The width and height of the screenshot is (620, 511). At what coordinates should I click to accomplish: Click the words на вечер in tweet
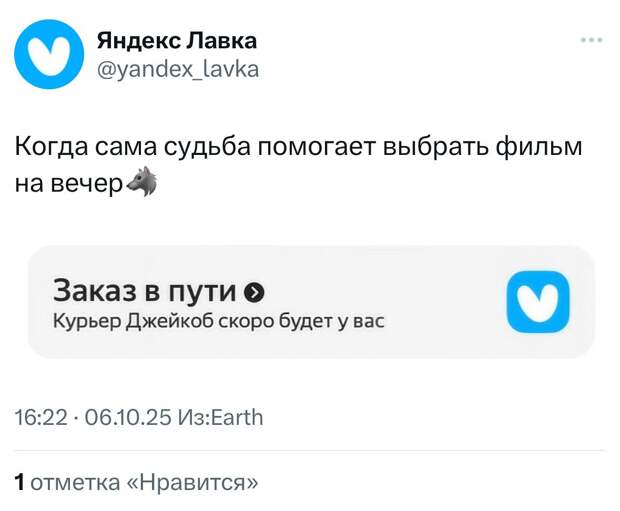[68, 184]
